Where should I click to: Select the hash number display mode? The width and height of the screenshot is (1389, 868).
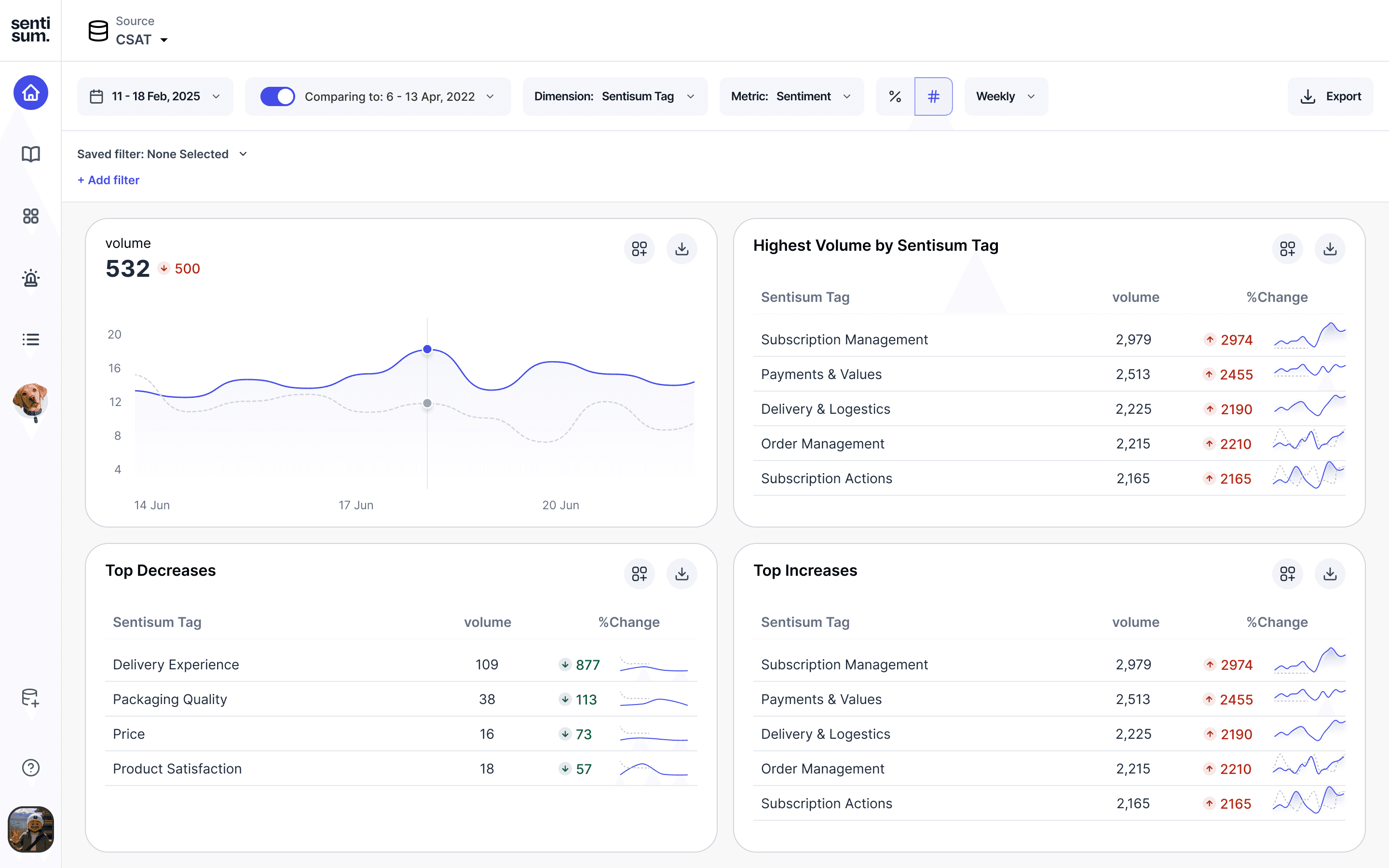click(x=933, y=96)
